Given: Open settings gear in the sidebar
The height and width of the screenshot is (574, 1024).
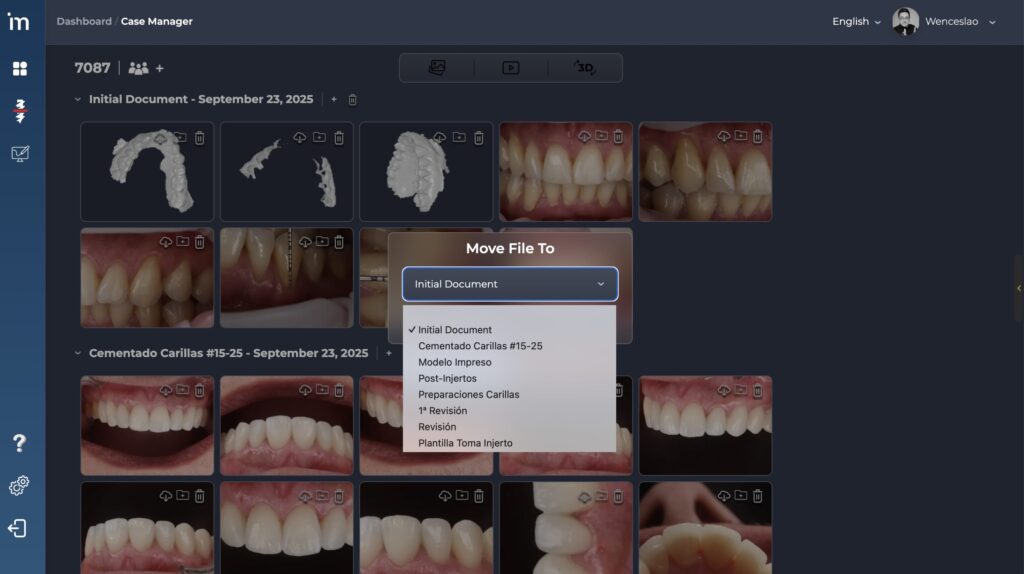Looking at the screenshot, I should pyautogui.click(x=19, y=486).
